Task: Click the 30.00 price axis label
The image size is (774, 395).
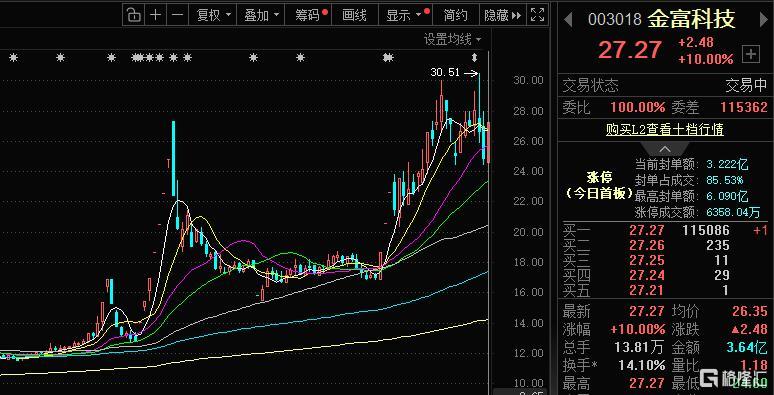Action: pos(528,80)
